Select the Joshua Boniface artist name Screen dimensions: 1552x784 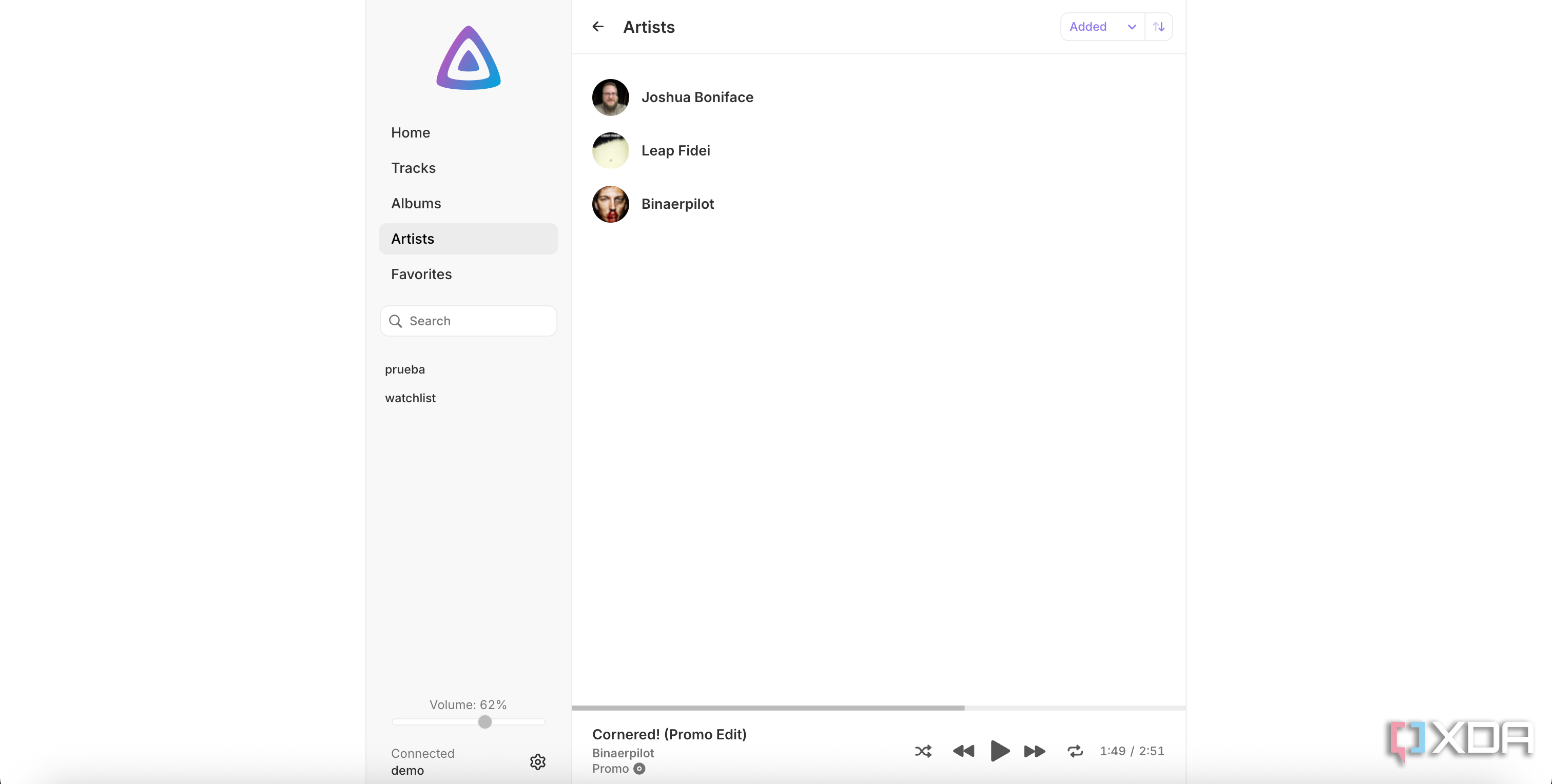(x=697, y=97)
